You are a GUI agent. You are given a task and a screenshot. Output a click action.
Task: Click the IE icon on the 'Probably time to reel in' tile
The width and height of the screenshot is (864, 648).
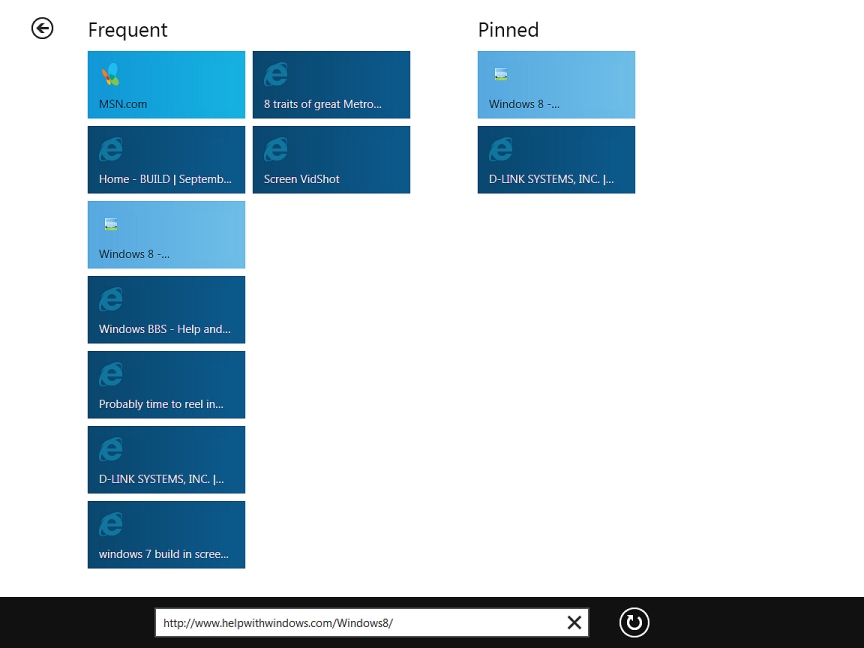[111, 374]
